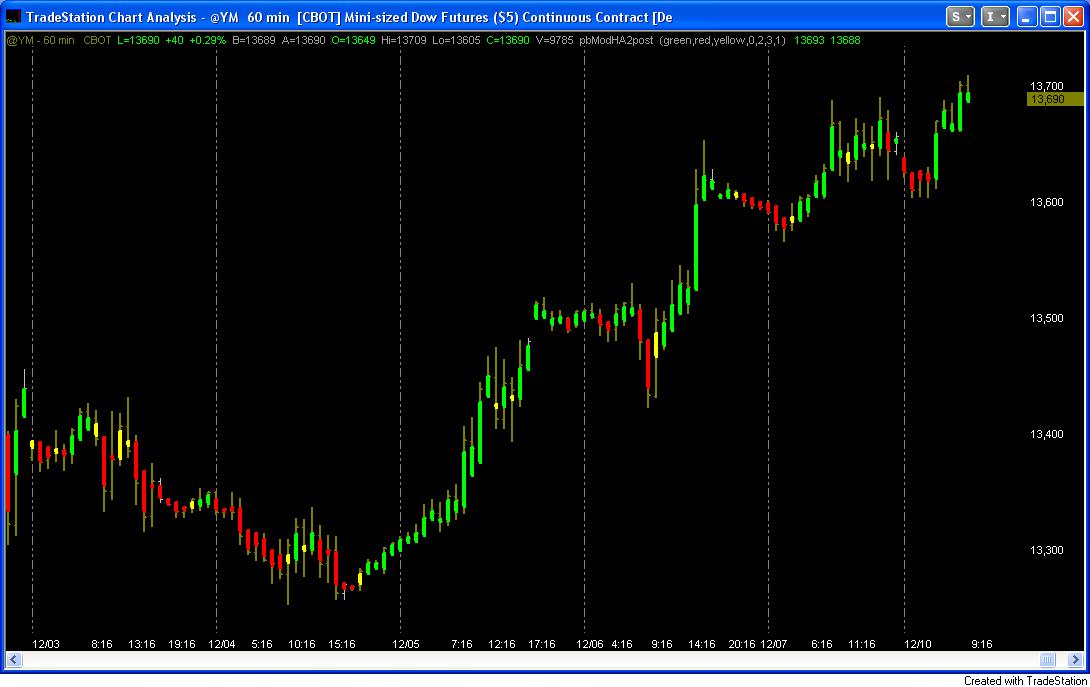Click the Lo=13605 low value
1090x687 pixels.
coord(456,40)
